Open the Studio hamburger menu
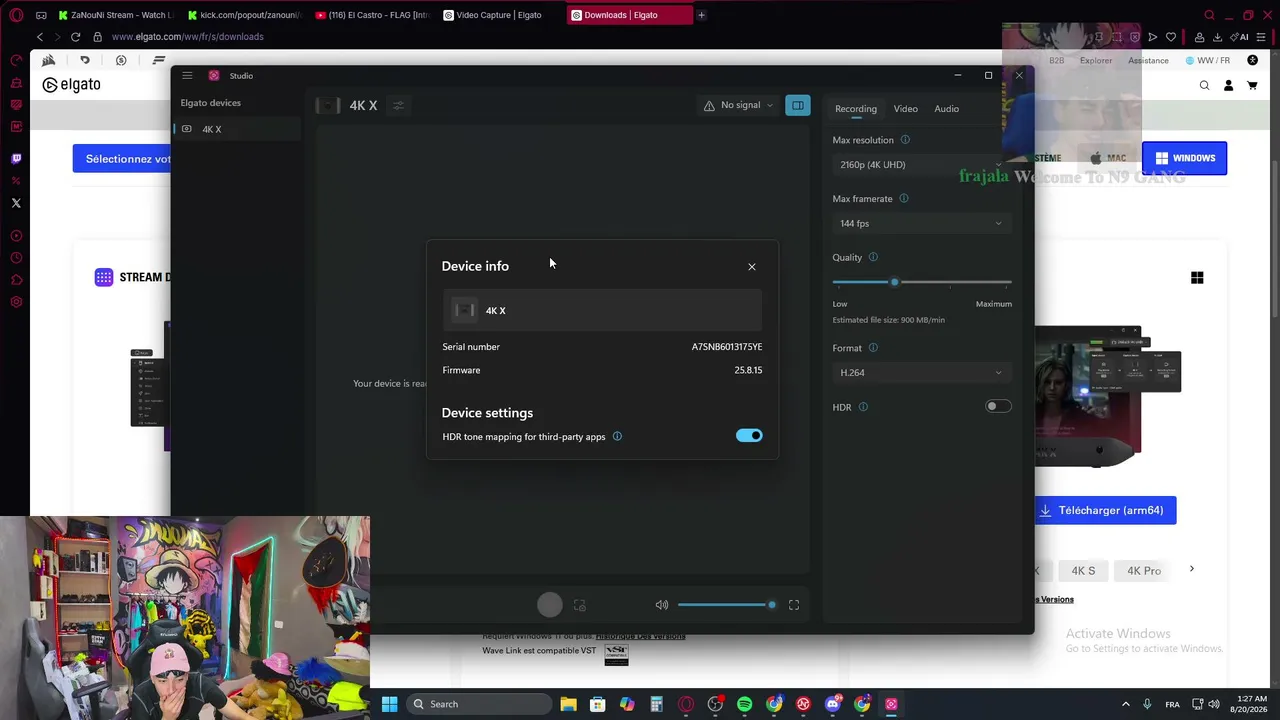This screenshot has height=720, width=1280. click(x=187, y=76)
